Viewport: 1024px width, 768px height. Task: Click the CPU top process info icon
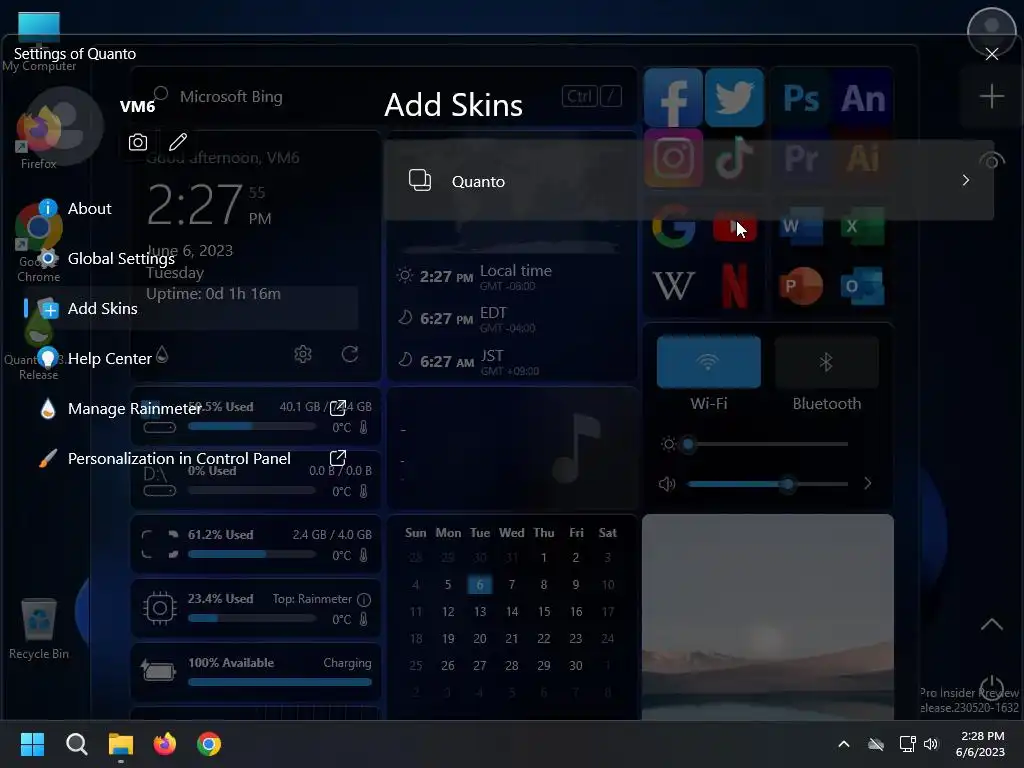pyautogui.click(x=364, y=599)
